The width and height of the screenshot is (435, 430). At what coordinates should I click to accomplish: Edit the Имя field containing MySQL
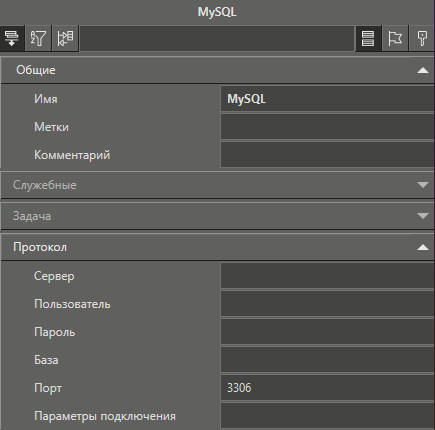(327, 99)
